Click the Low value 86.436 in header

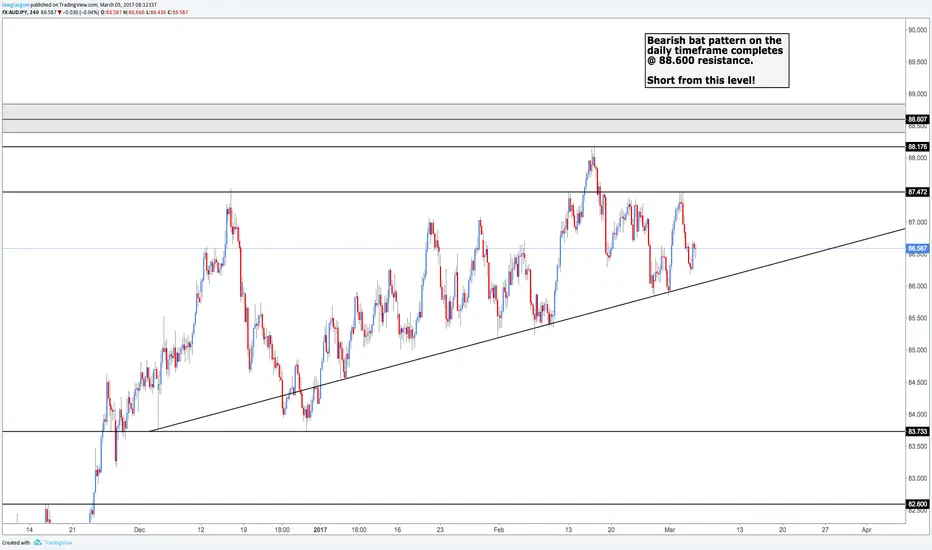coord(156,12)
